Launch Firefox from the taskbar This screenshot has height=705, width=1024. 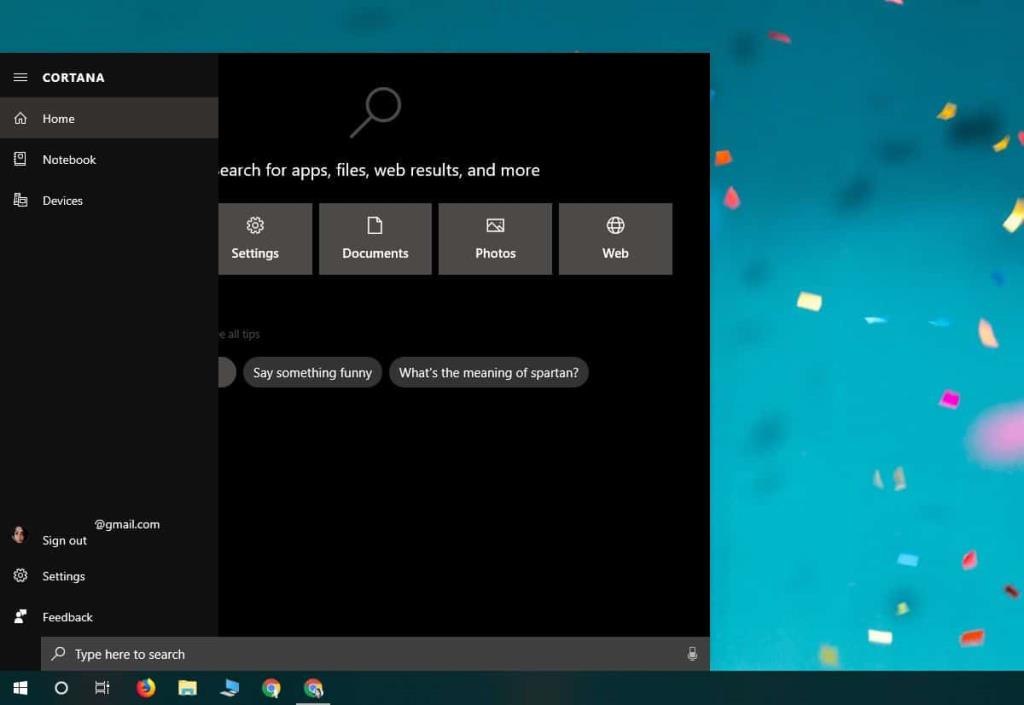coord(145,687)
